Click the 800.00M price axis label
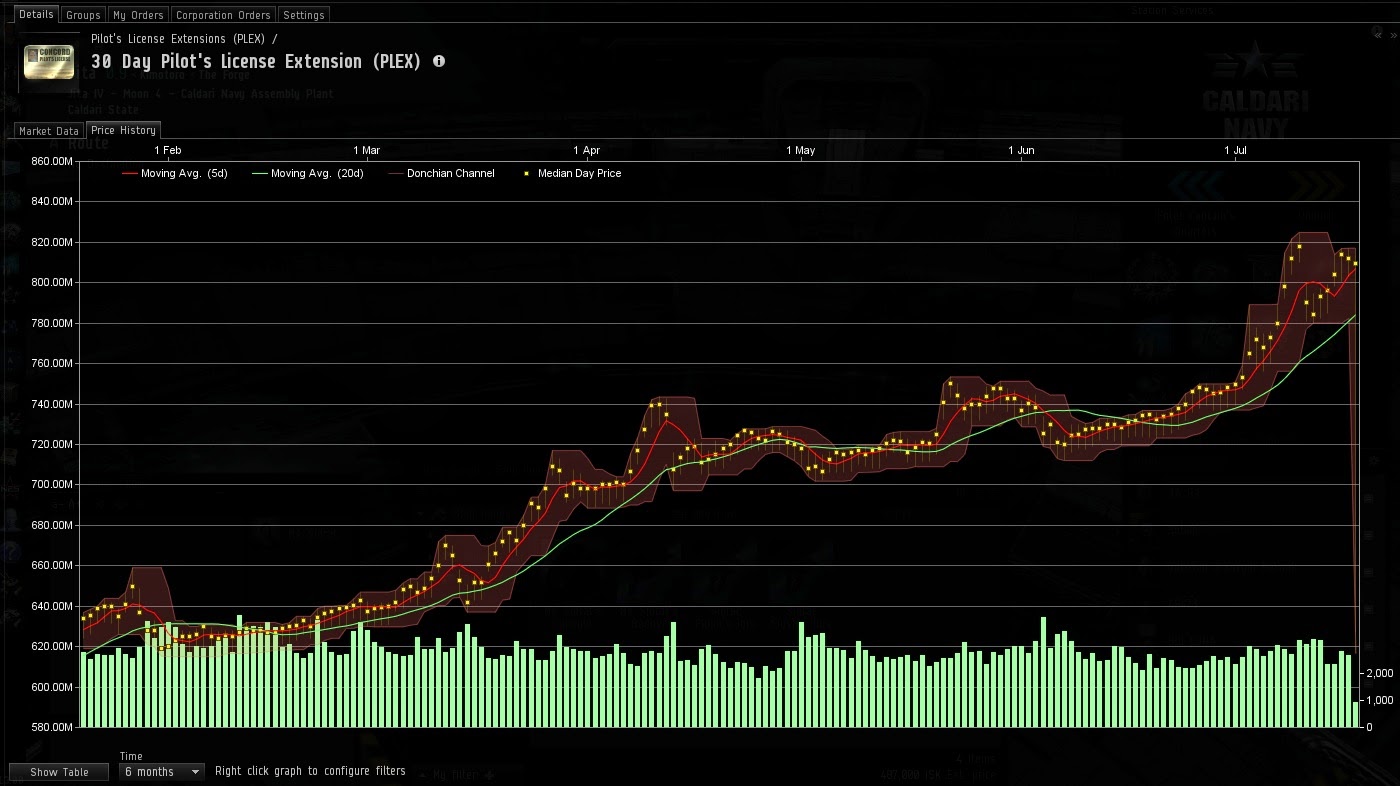 coord(52,283)
